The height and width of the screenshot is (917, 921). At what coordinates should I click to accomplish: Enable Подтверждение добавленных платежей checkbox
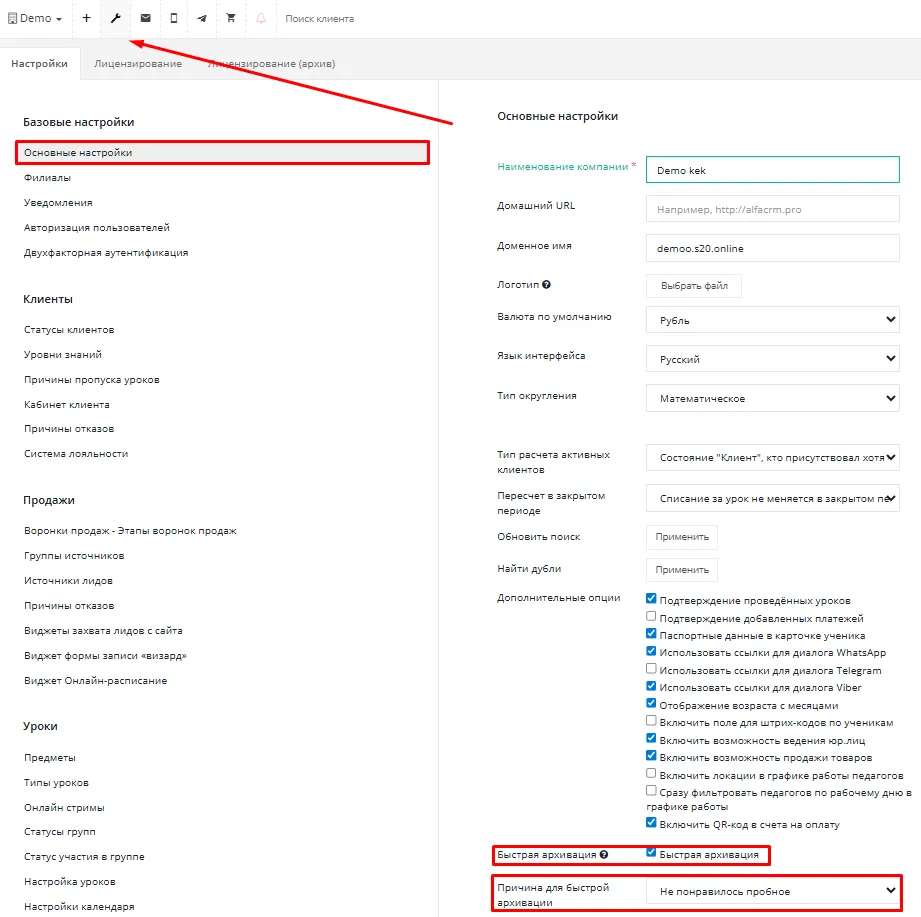651,616
